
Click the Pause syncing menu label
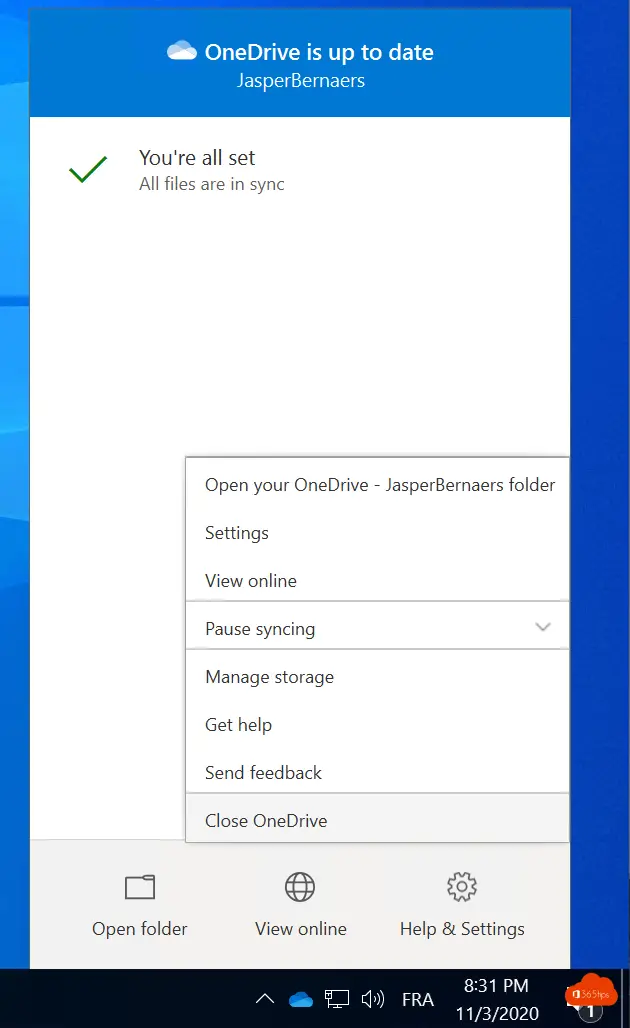[x=260, y=629]
